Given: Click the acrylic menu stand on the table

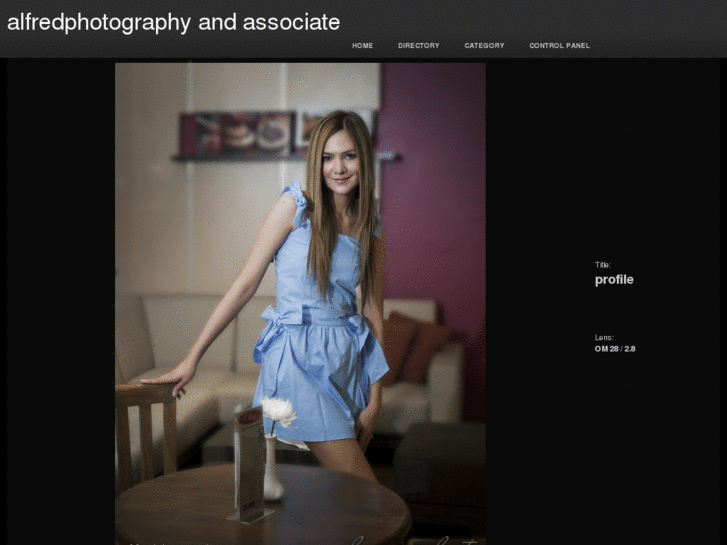Looking at the screenshot, I should pos(247,460).
